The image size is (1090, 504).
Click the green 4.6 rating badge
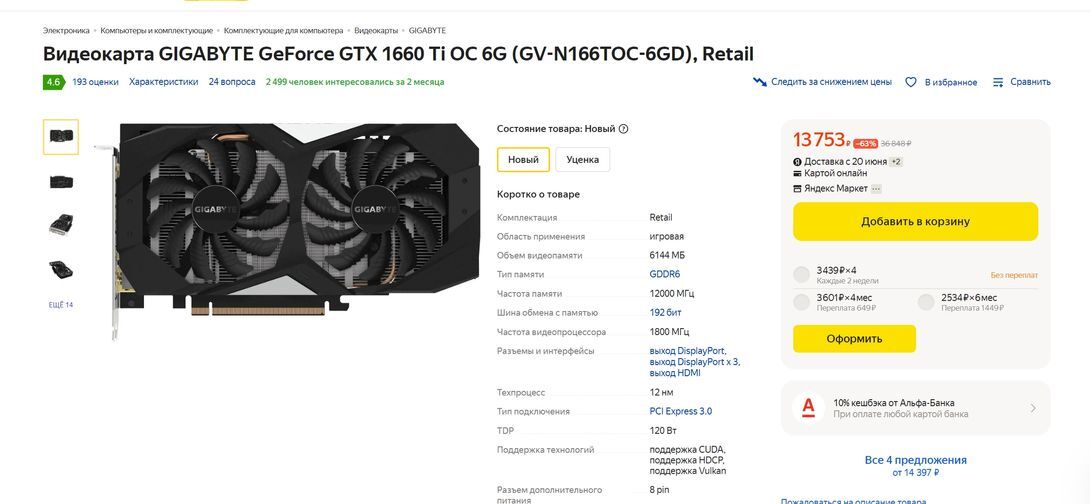[54, 82]
